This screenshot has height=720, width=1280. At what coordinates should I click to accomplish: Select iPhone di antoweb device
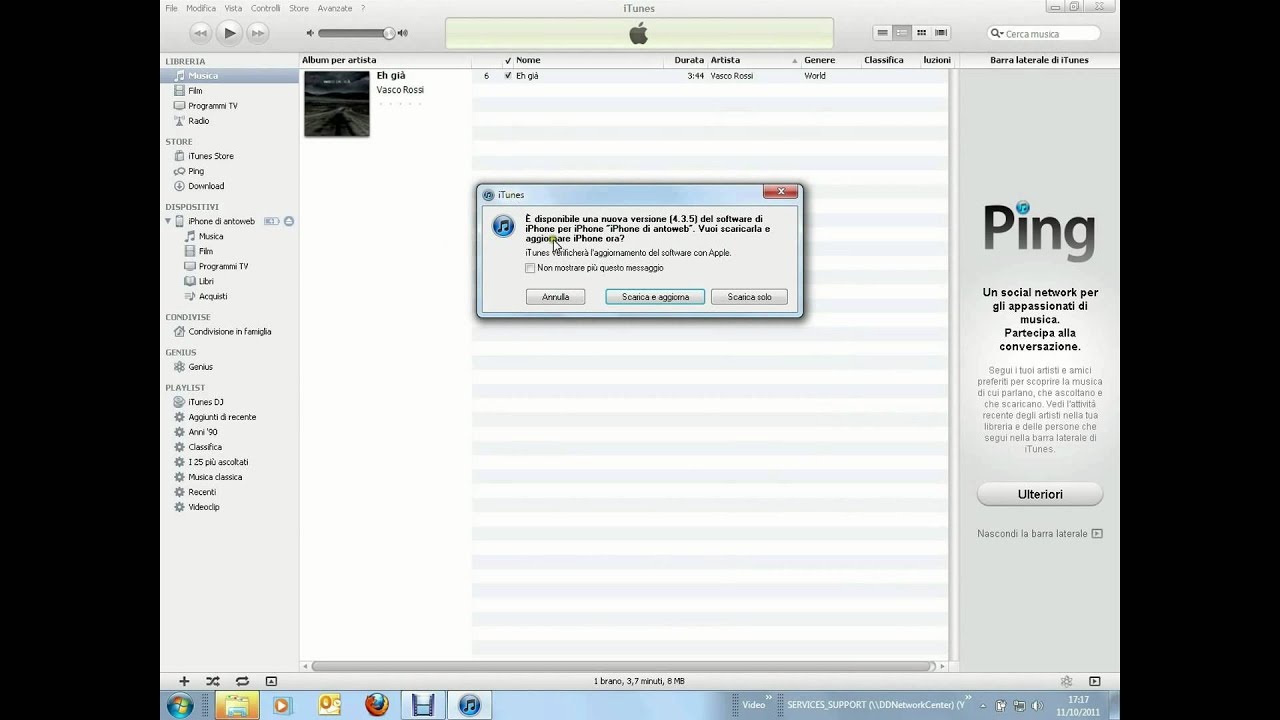[x=222, y=221]
